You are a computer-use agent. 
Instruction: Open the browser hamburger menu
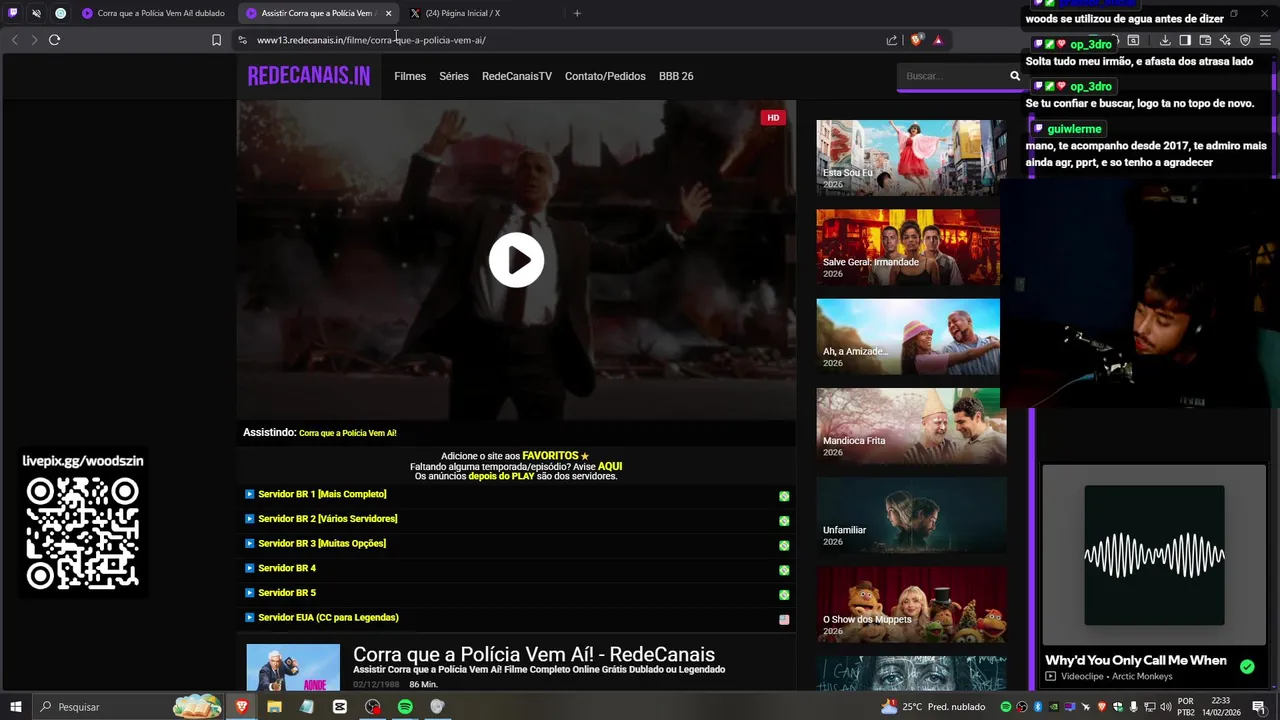coord(1265,40)
